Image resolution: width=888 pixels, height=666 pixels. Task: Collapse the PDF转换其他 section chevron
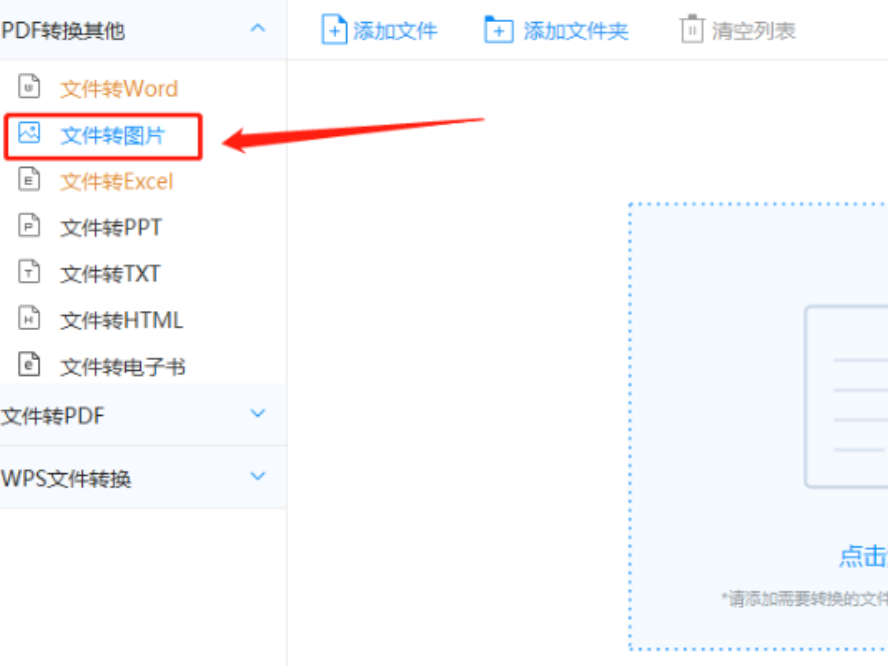click(258, 28)
